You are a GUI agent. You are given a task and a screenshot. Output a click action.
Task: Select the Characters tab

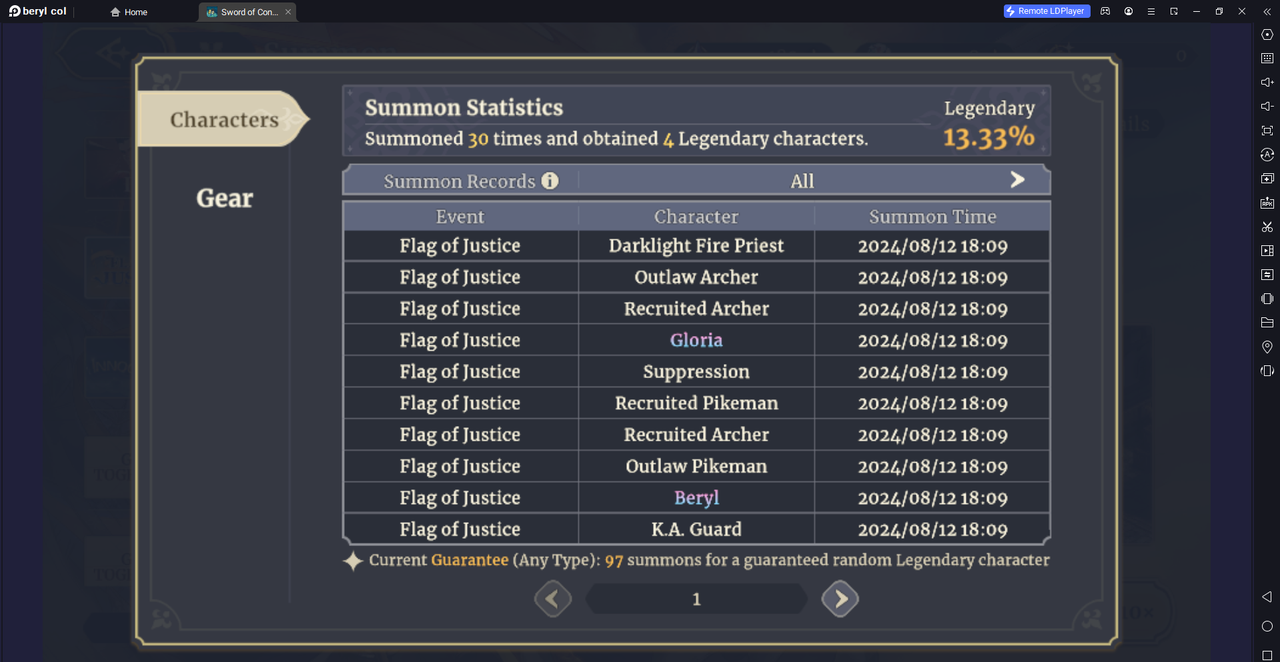[x=223, y=120]
